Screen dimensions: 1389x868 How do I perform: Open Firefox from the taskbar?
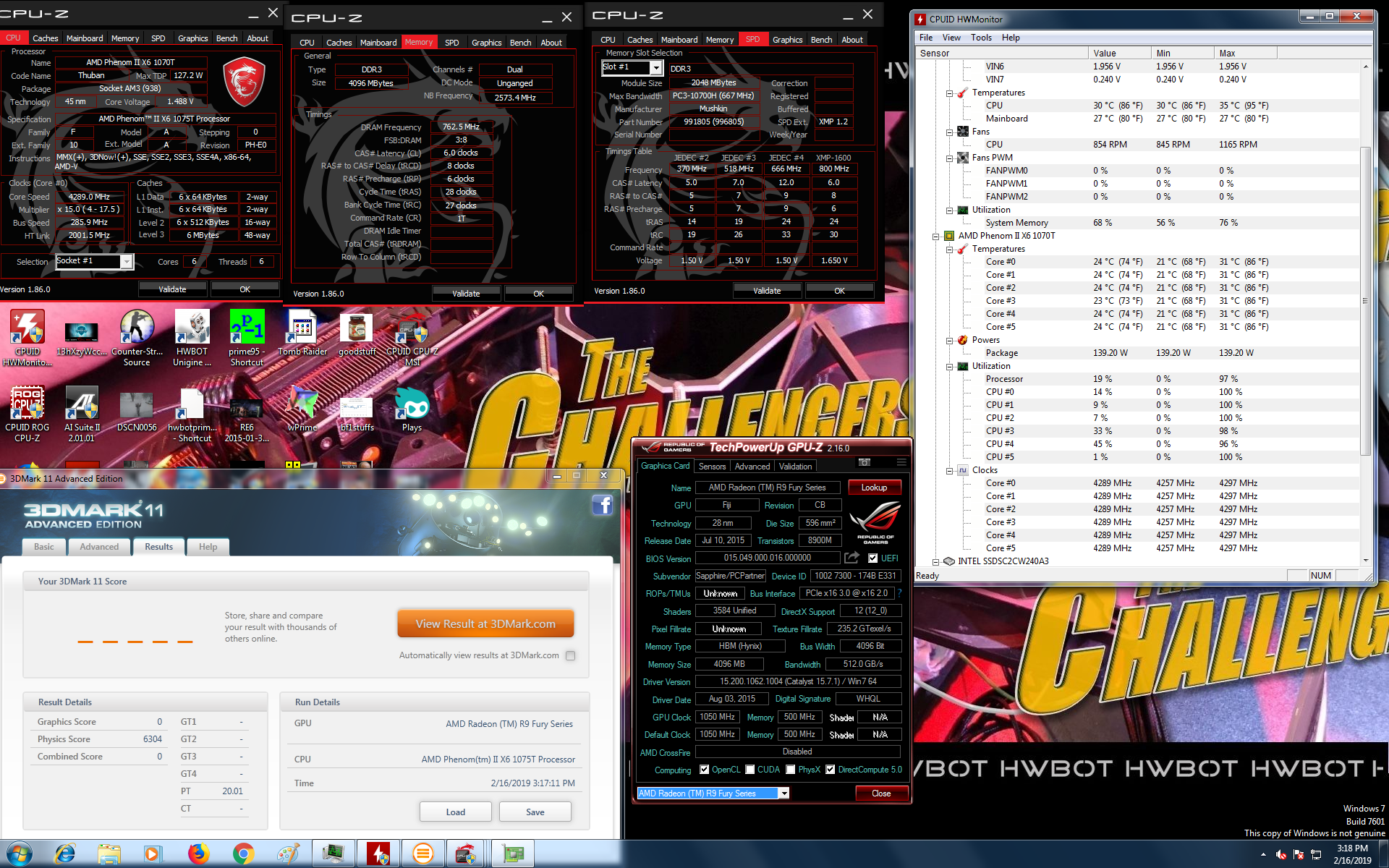(x=198, y=854)
